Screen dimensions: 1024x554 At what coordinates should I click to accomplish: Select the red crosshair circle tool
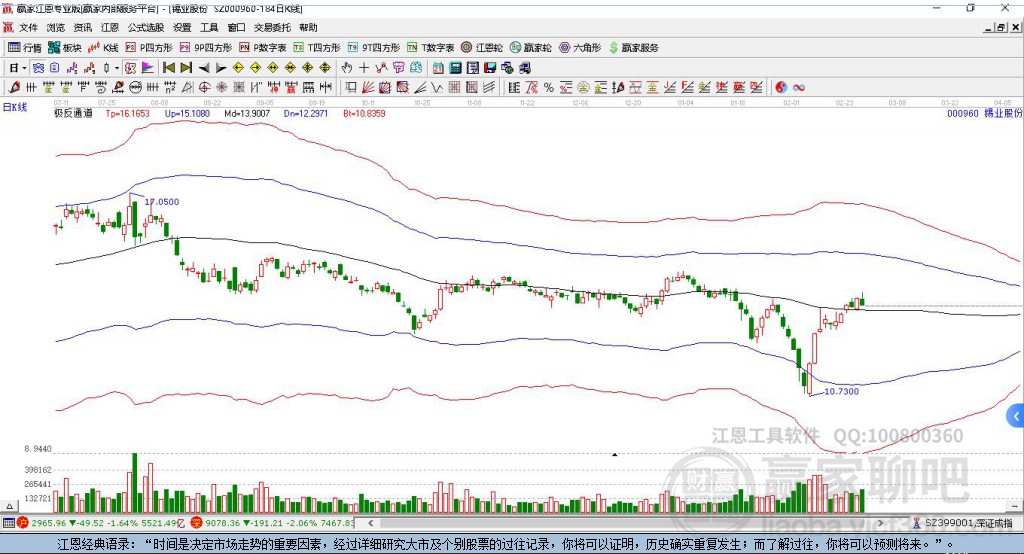point(204,88)
